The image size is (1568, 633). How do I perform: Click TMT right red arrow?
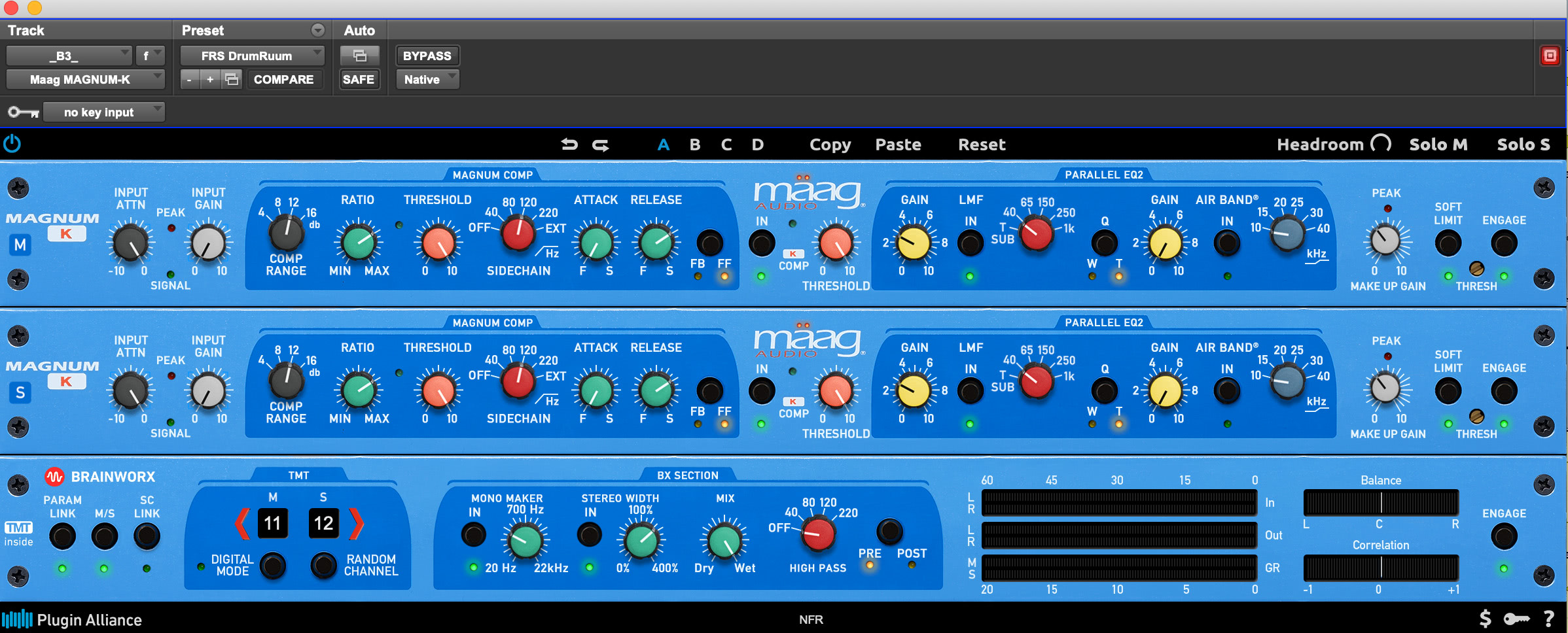click(x=356, y=523)
